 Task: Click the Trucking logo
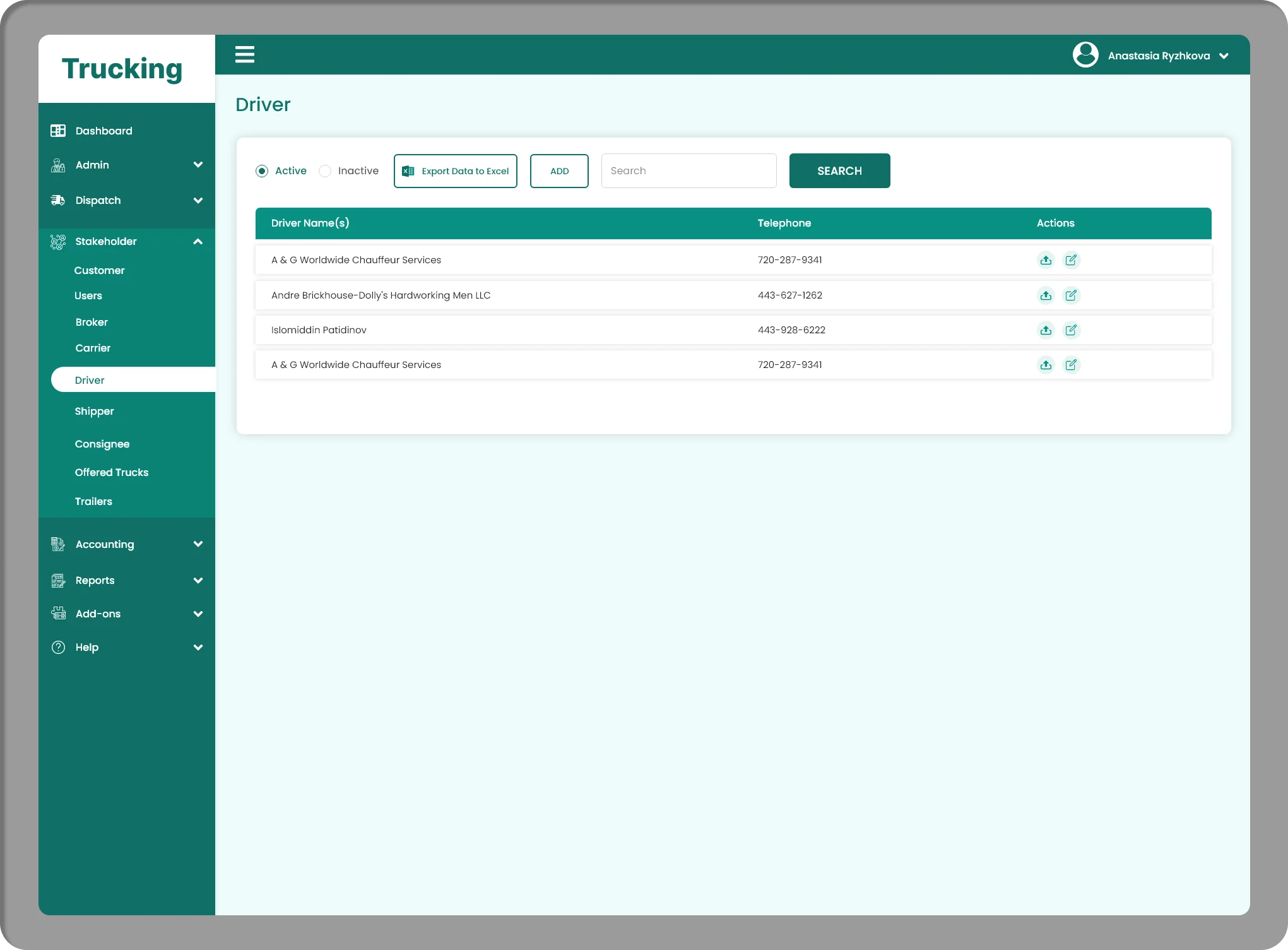(x=122, y=69)
